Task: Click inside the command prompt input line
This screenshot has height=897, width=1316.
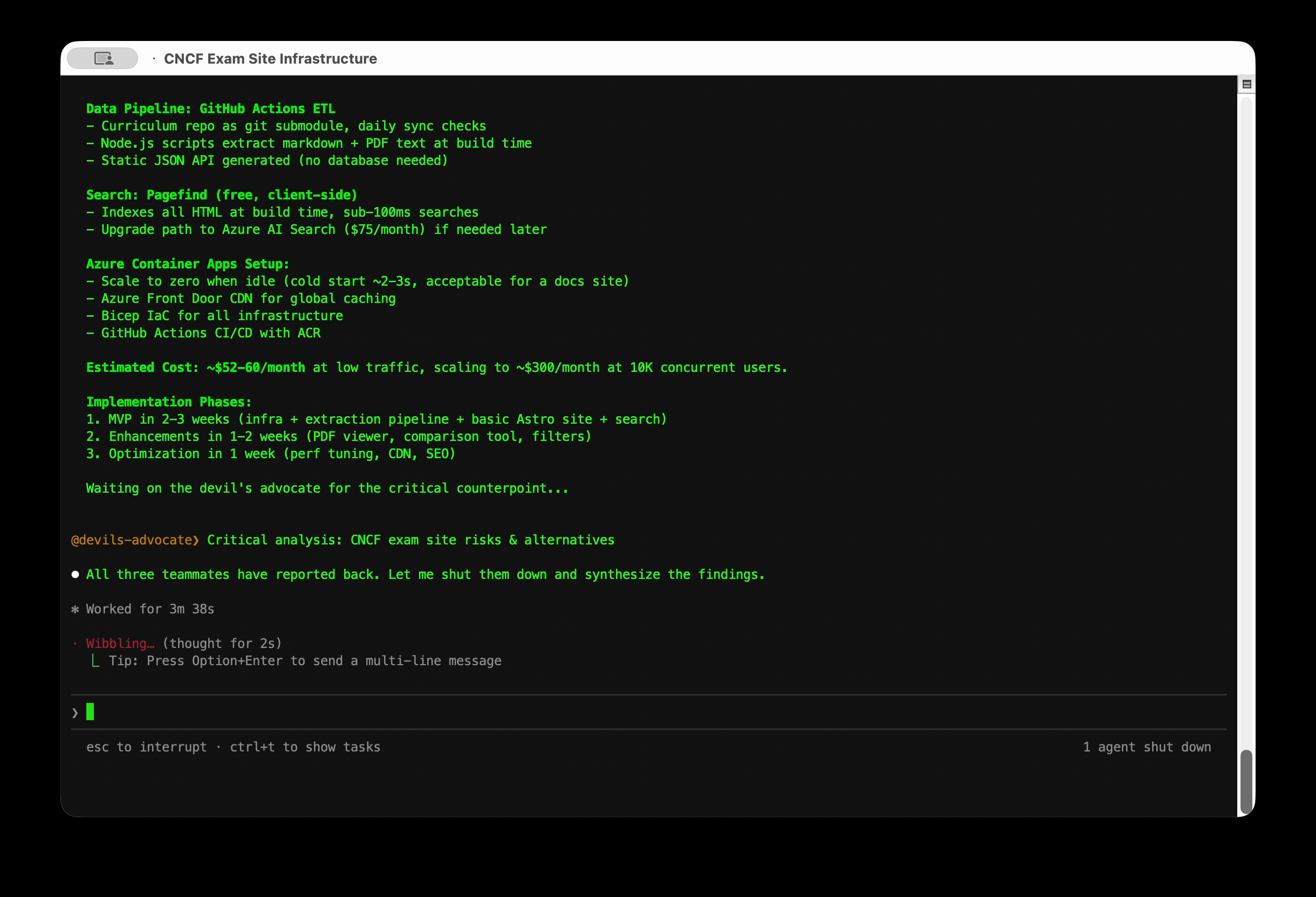Action: (x=566, y=712)
